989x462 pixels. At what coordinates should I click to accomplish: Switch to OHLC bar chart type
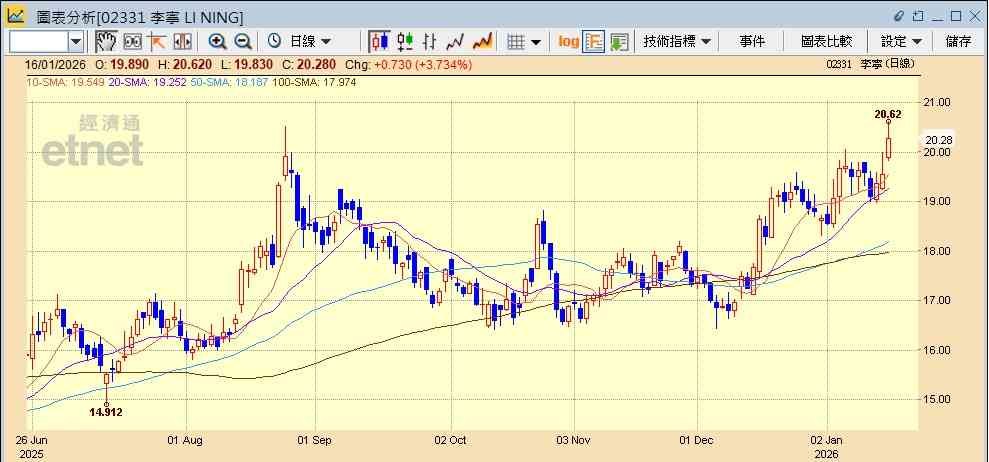click(430, 42)
